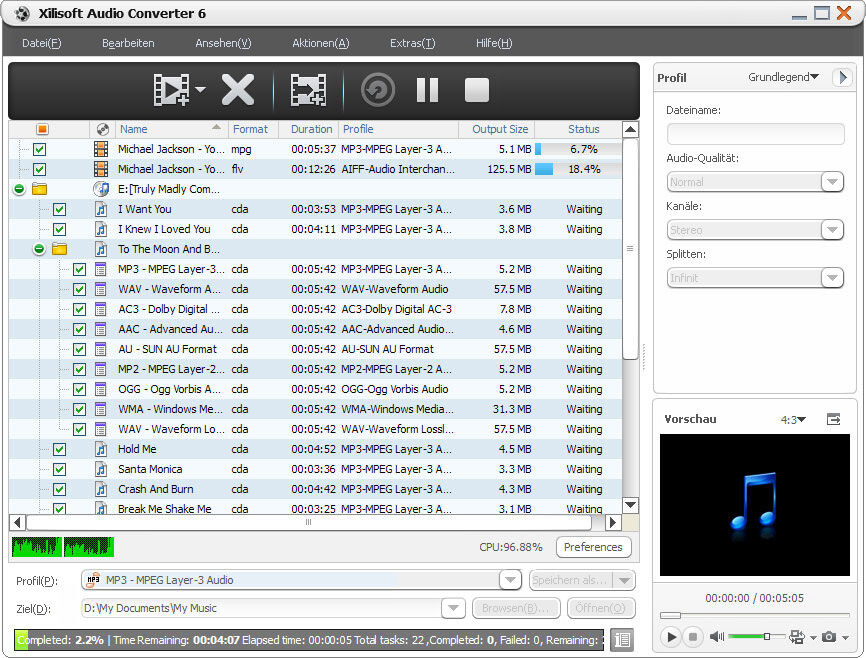The image size is (866, 658).
Task: Mute audio via the speaker icon
Action: click(x=716, y=637)
